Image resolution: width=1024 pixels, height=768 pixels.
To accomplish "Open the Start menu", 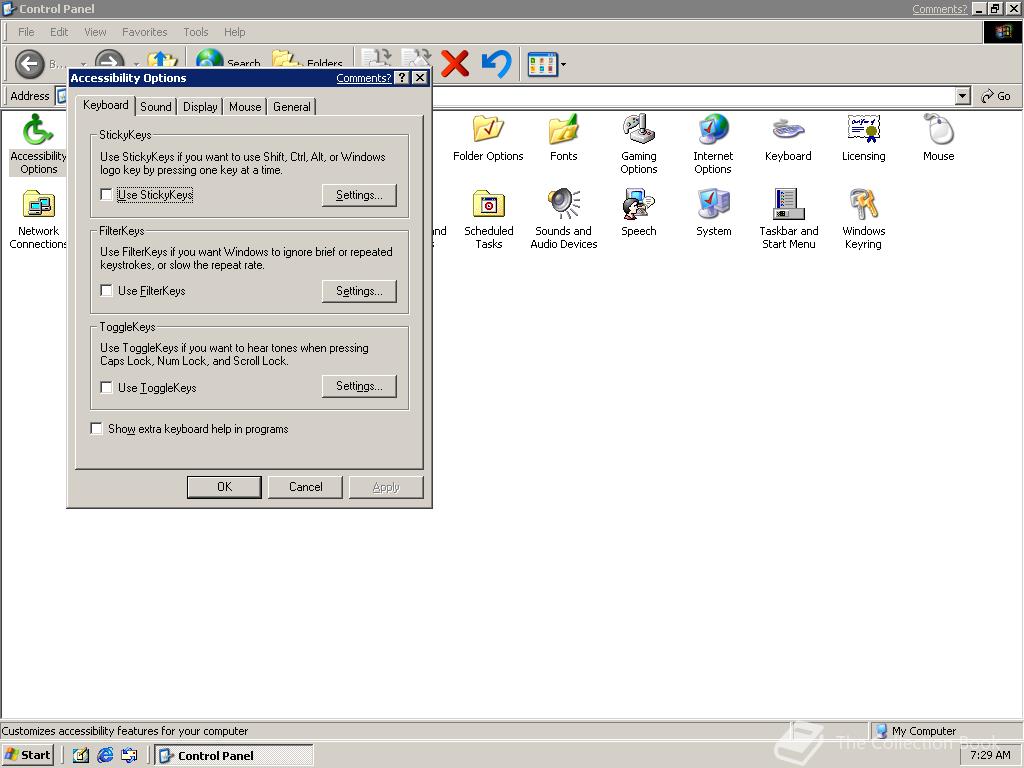I will click(27, 755).
